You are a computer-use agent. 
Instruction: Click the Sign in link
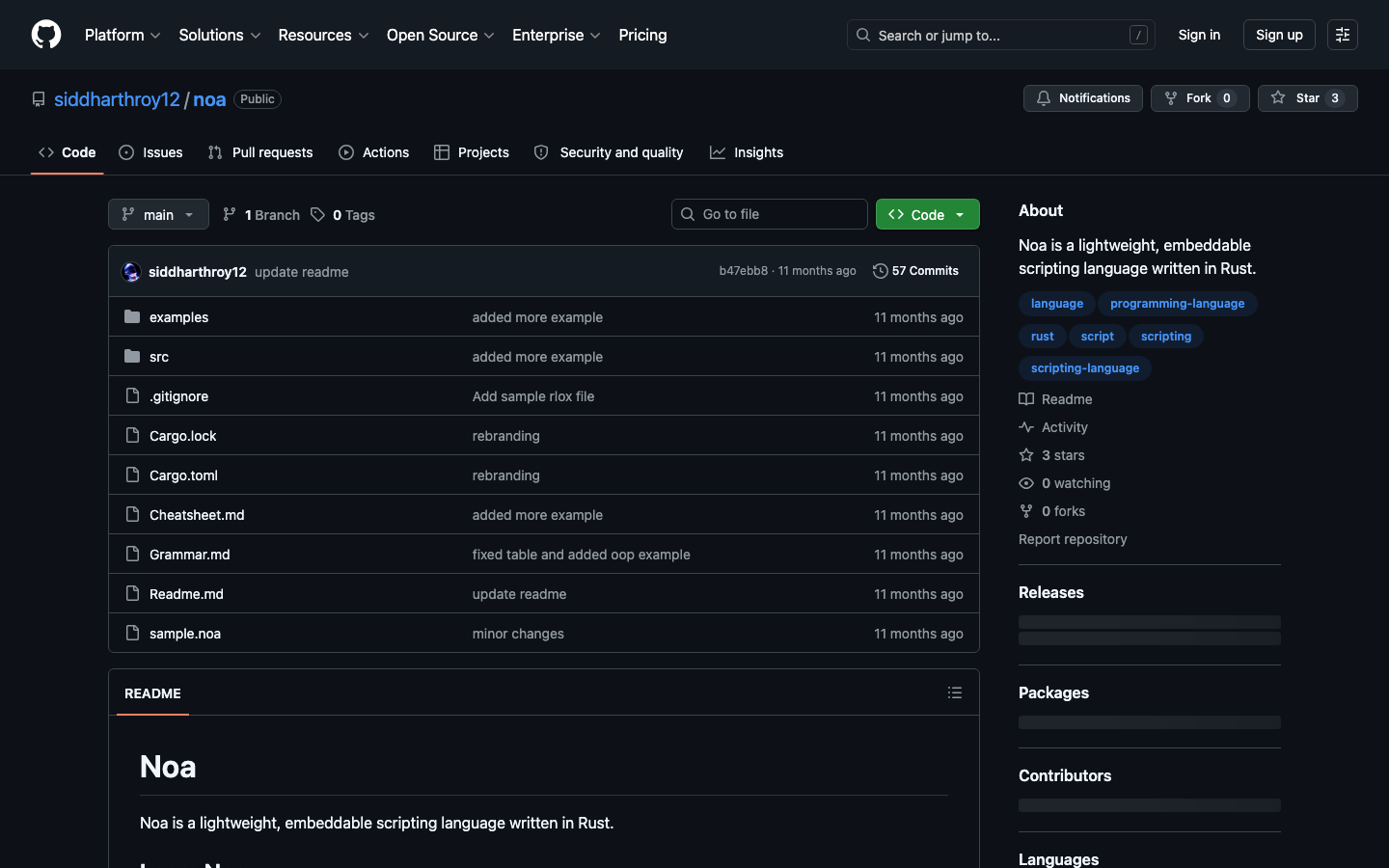tap(1199, 35)
